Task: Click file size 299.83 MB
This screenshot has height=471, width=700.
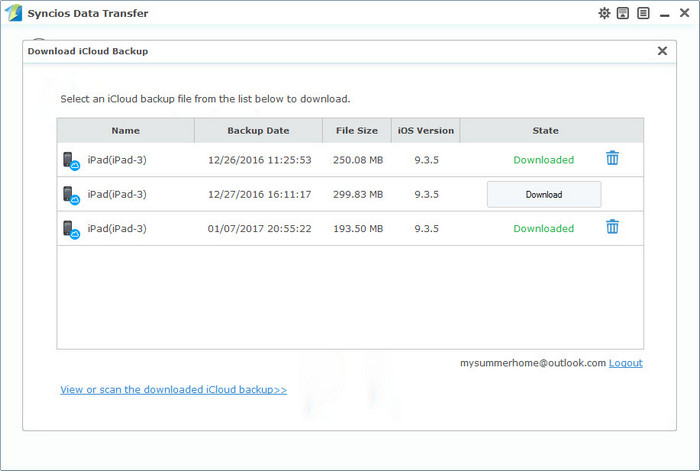Action: pos(358,194)
